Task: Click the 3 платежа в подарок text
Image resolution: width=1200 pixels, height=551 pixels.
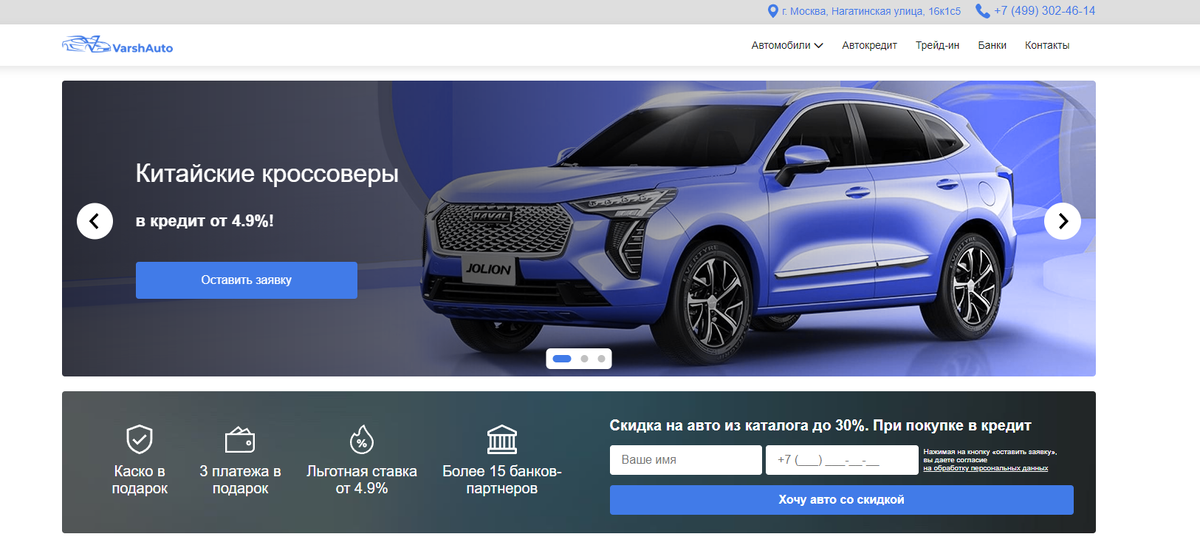Action: coord(240,480)
